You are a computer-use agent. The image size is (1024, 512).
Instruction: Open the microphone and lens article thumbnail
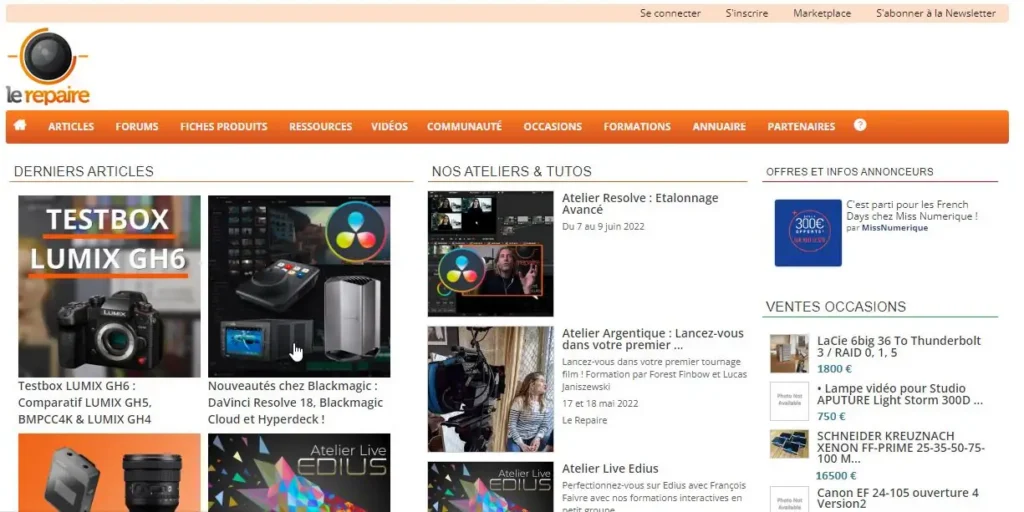coord(109,473)
